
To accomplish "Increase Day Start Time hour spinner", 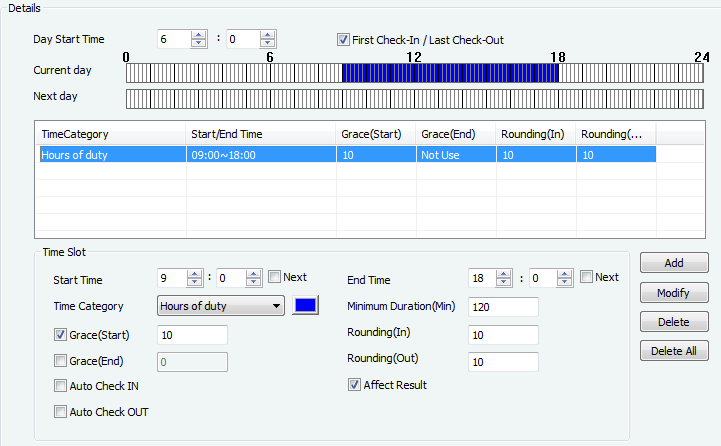I will click(198, 35).
